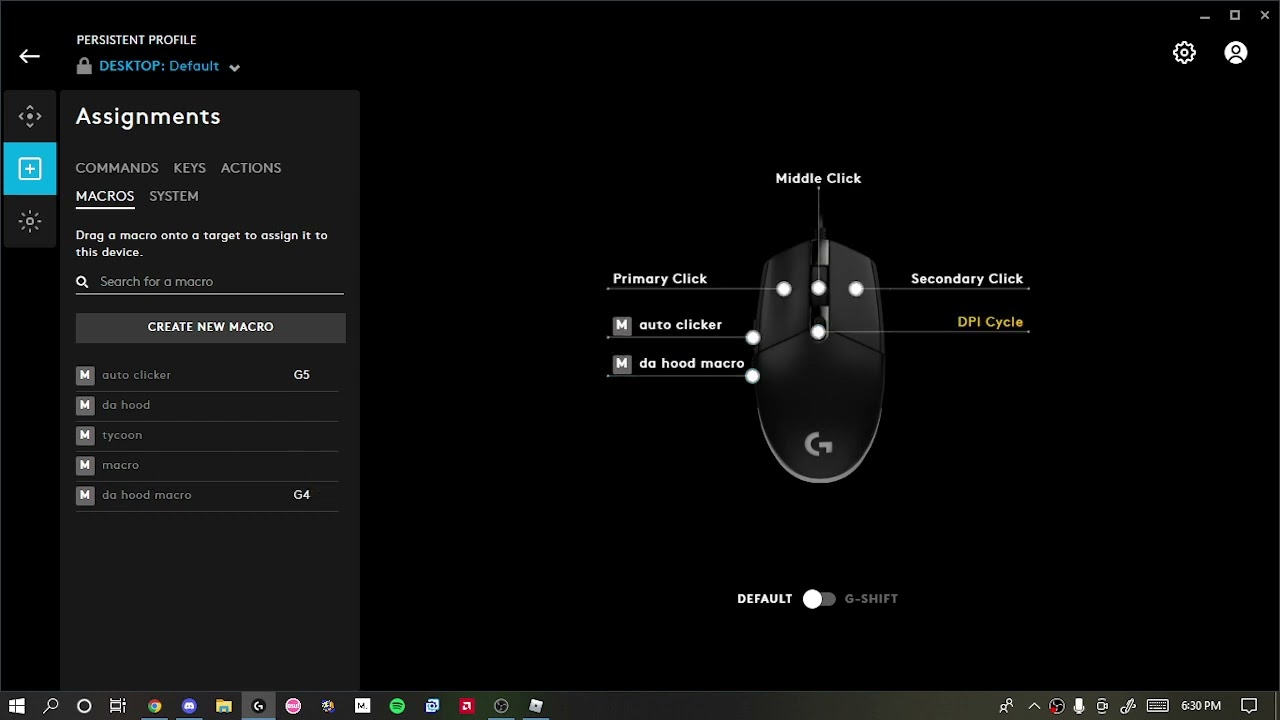Select the da hood macro row with G4
The width and height of the screenshot is (1280, 720).
[207, 495]
